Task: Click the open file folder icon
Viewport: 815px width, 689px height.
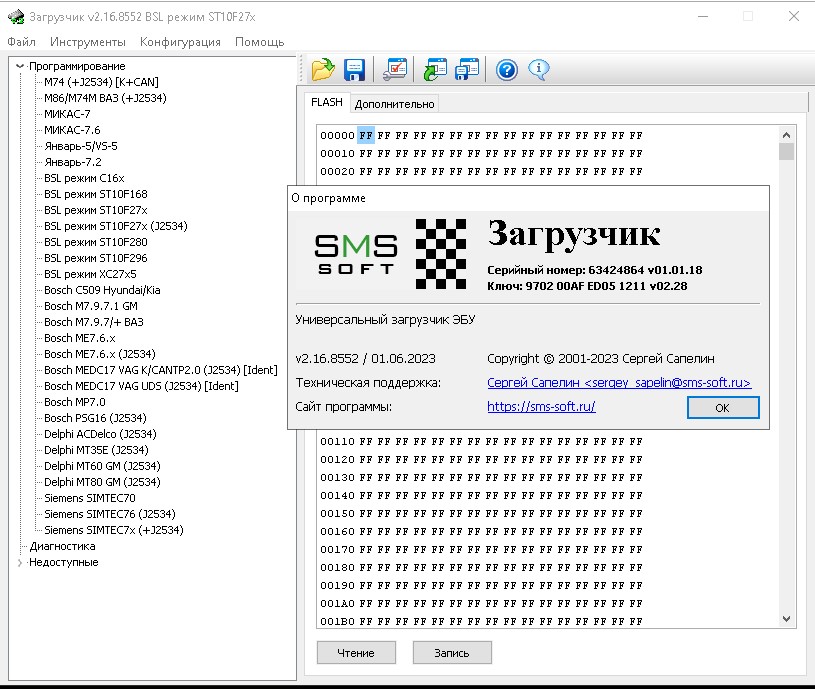Action: (322, 69)
